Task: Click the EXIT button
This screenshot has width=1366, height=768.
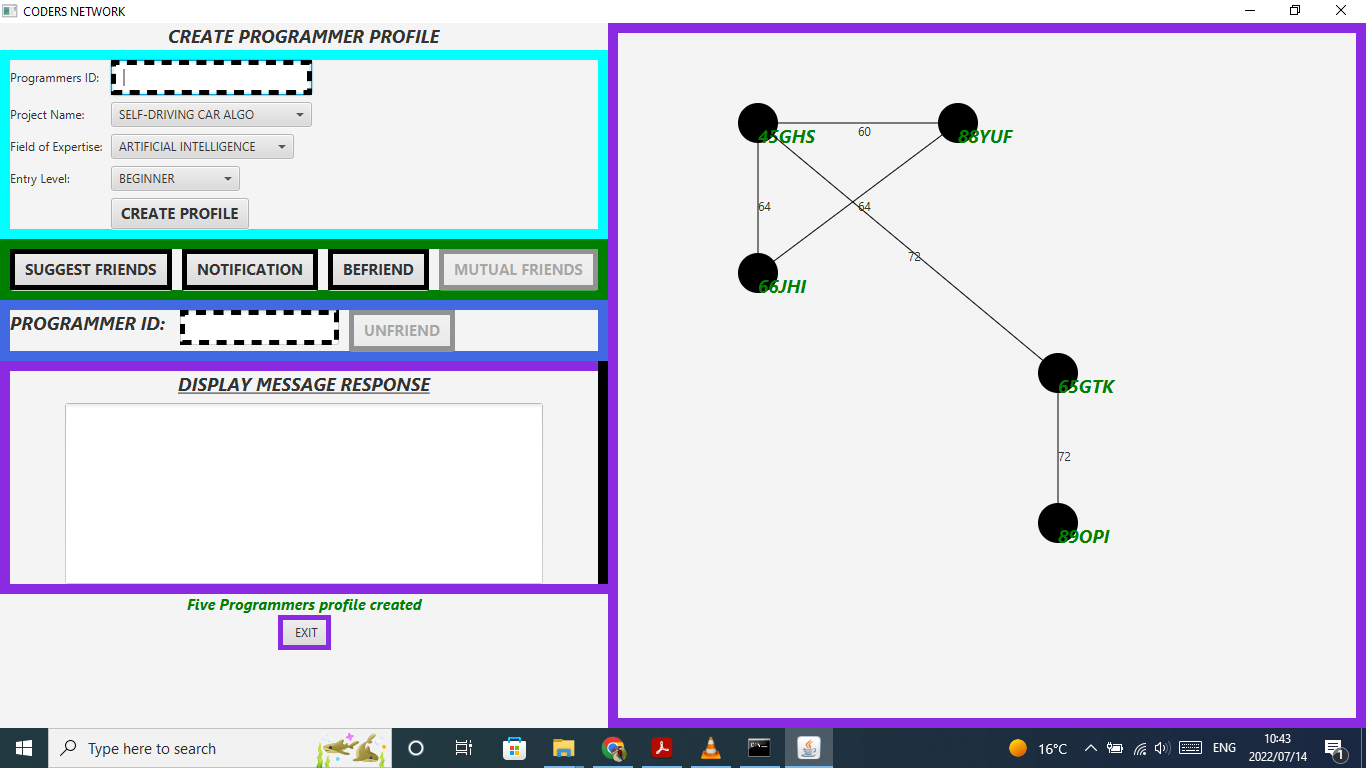Action: pyautogui.click(x=305, y=632)
